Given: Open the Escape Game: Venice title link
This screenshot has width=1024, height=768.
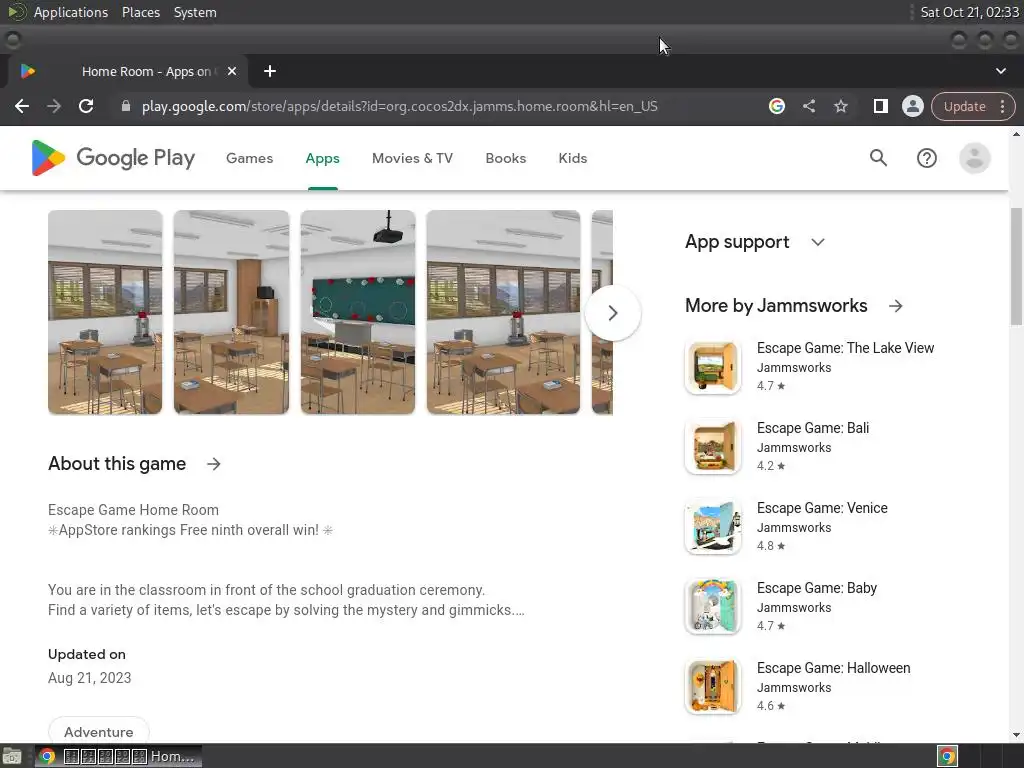Looking at the screenshot, I should pos(822,508).
